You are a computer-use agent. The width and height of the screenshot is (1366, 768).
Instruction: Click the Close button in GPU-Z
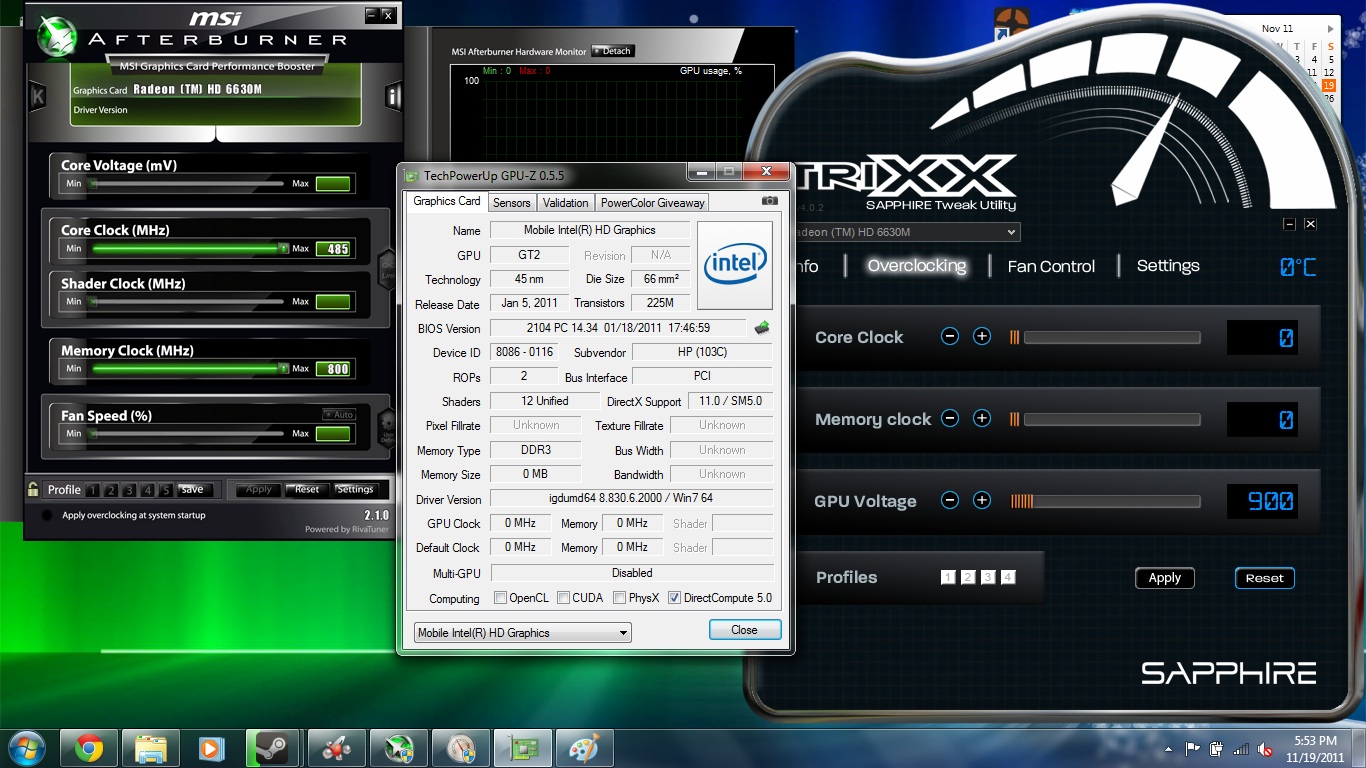click(x=745, y=630)
